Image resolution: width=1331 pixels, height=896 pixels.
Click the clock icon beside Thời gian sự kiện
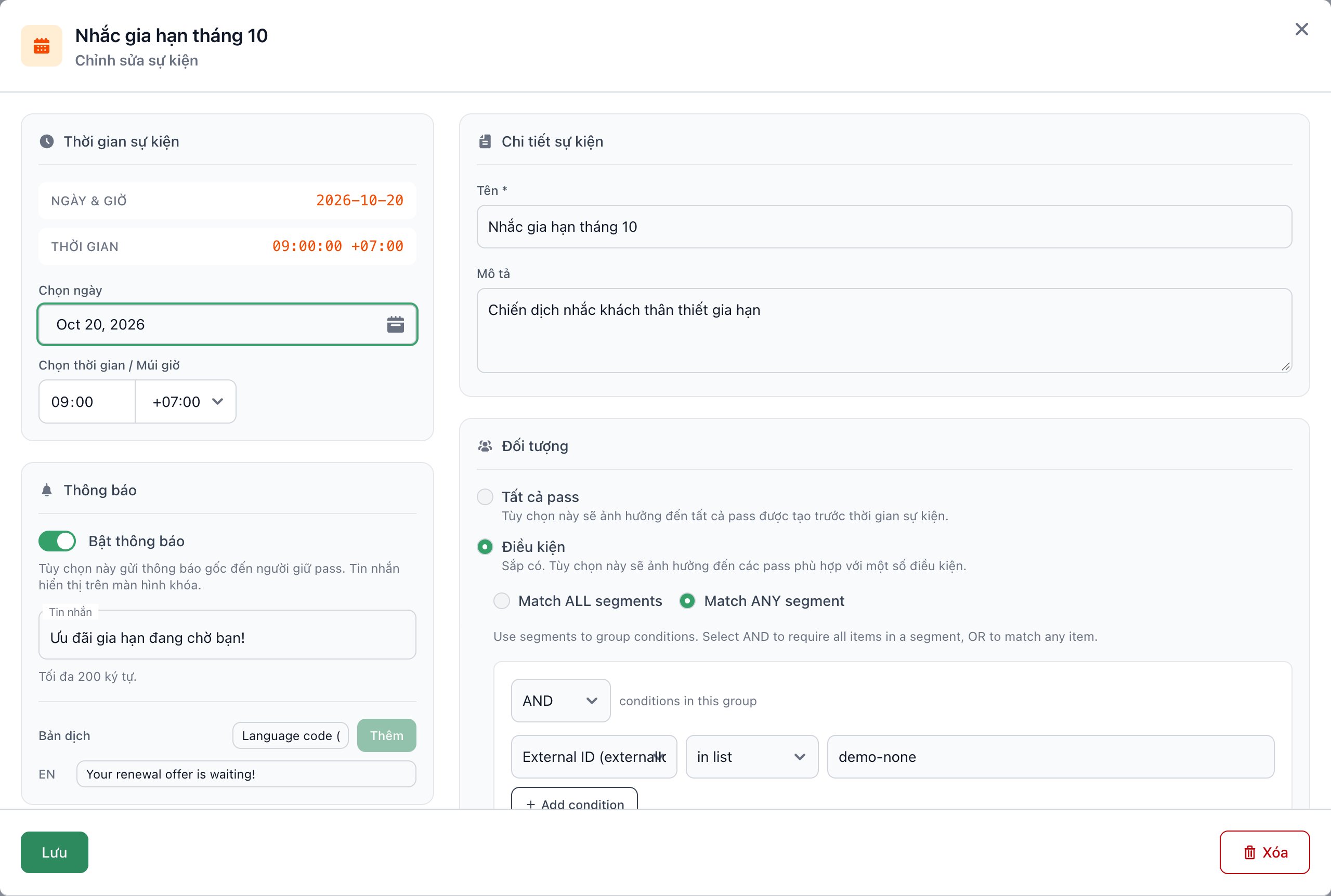(47, 142)
